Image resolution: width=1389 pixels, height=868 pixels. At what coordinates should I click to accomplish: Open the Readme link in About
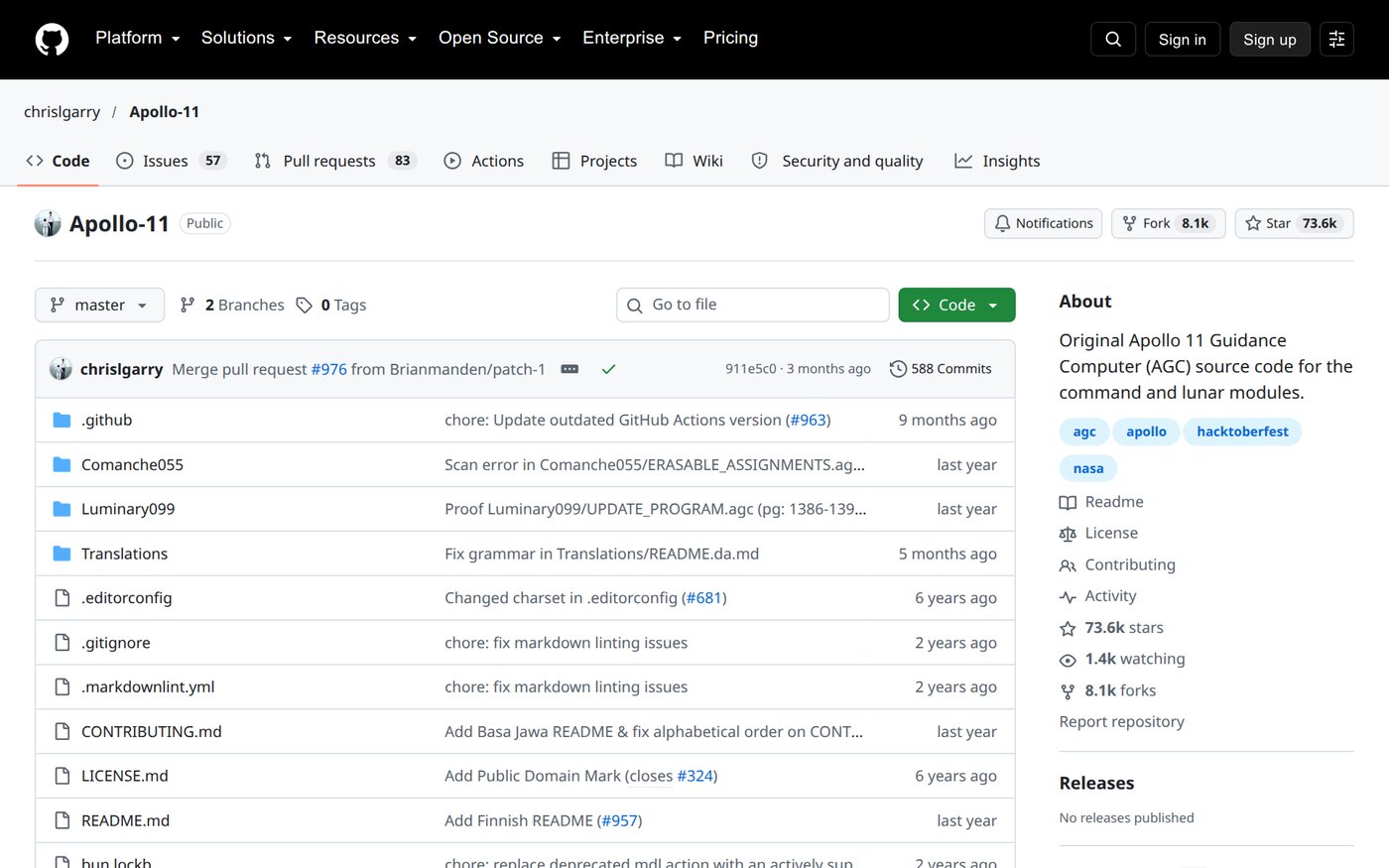pos(1101,502)
